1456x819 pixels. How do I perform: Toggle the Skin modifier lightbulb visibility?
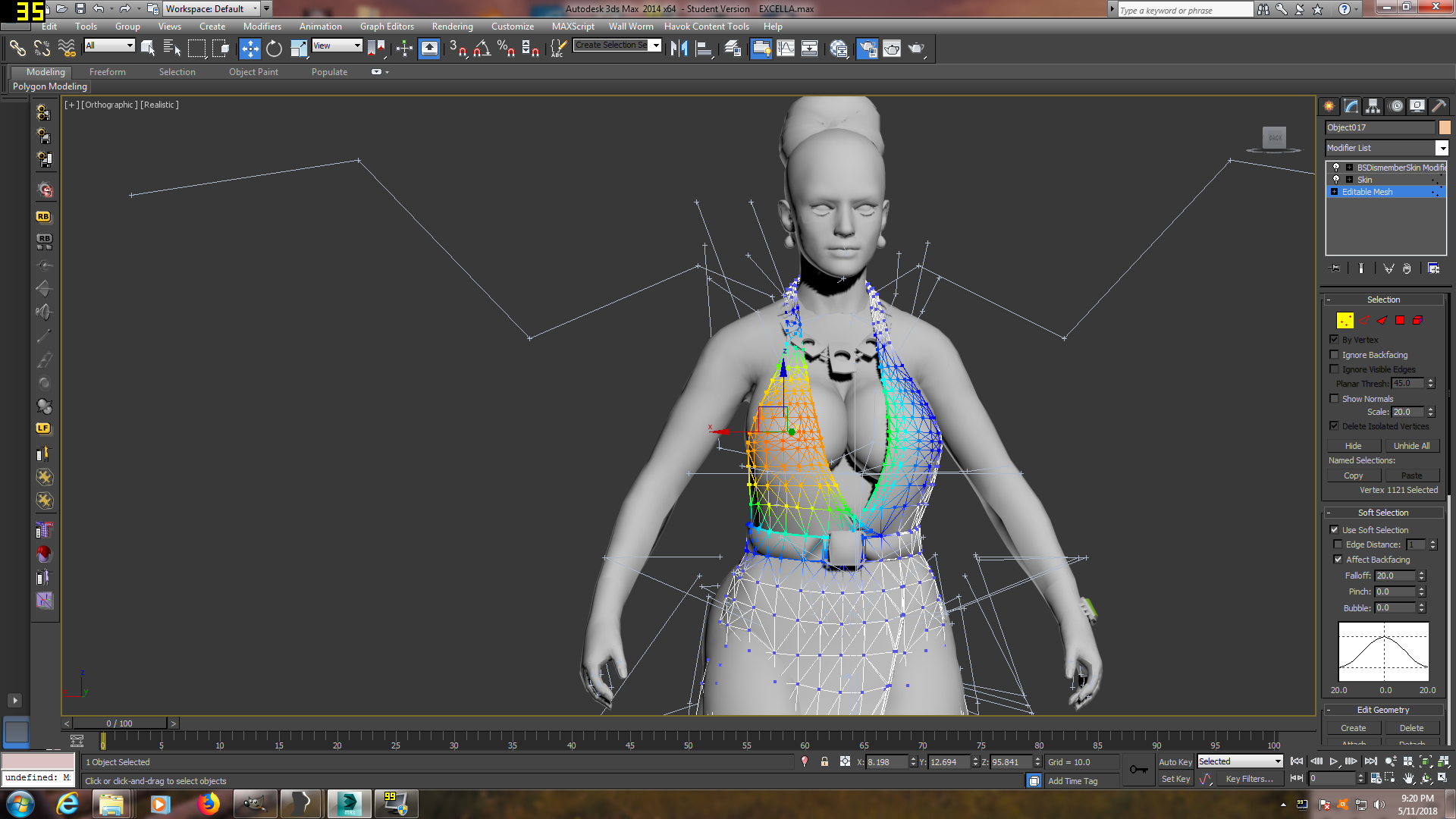click(x=1336, y=180)
